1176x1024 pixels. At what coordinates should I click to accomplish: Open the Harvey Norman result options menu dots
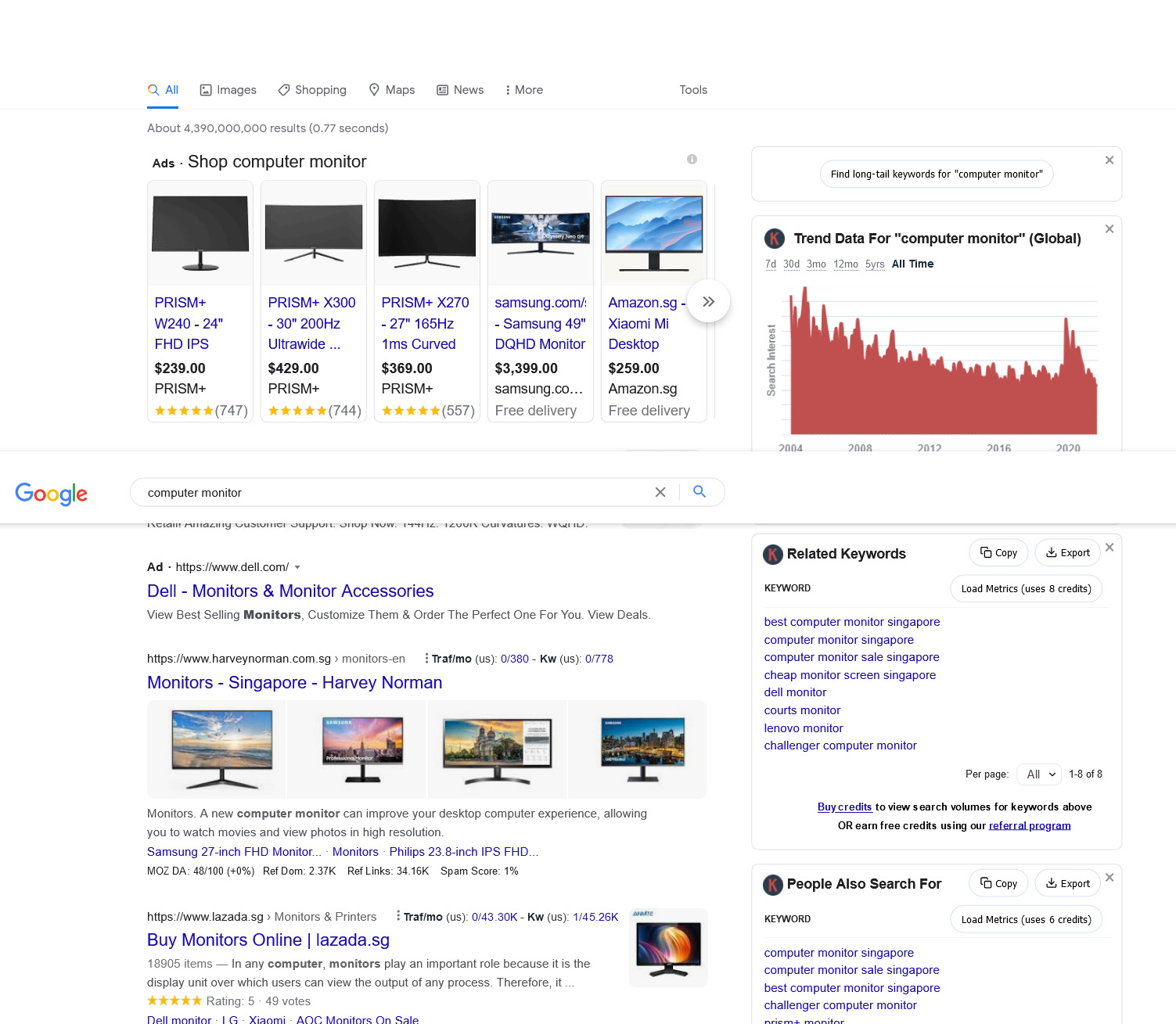(426, 659)
